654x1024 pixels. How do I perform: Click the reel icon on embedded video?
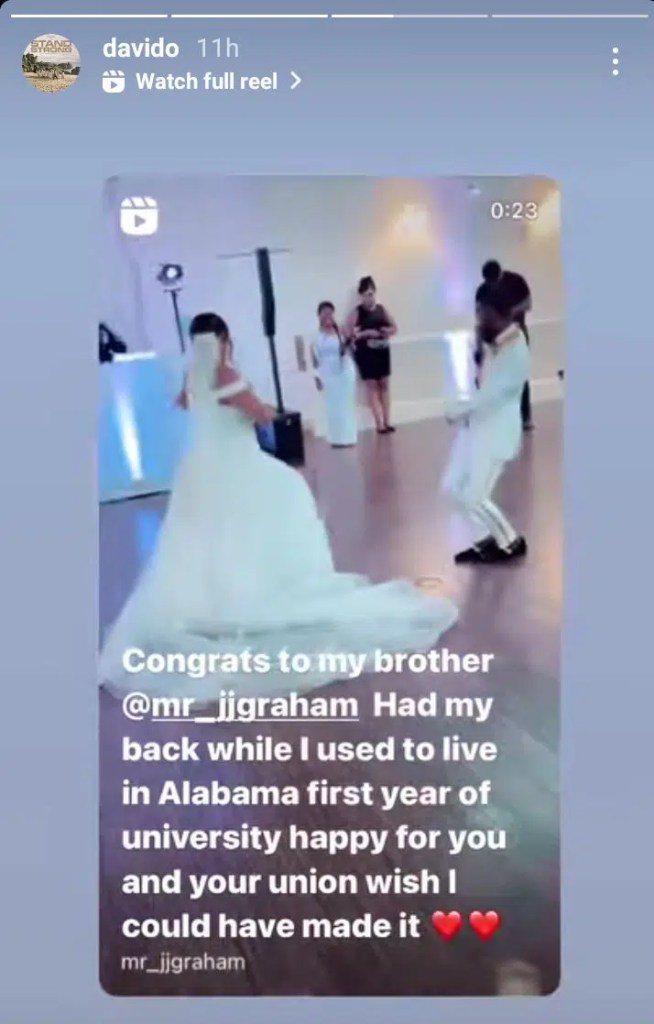point(139,215)
